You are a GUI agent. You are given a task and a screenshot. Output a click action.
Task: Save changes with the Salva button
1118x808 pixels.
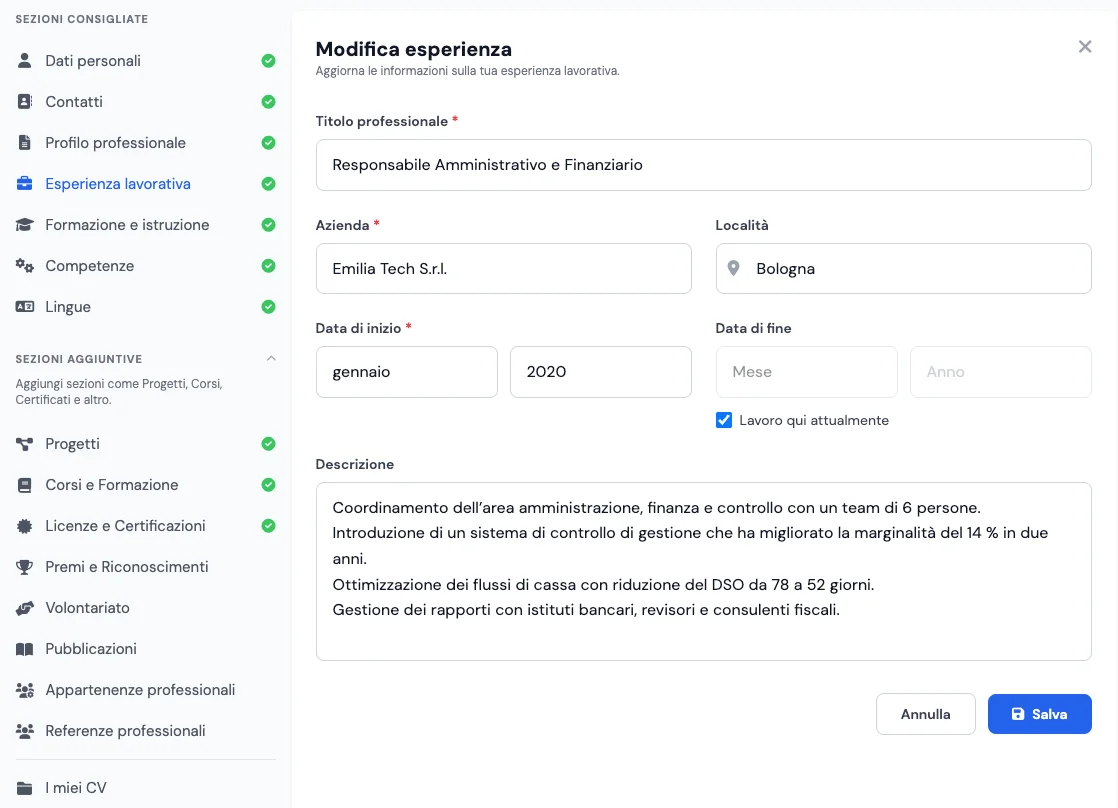(x=1040, y=714)
